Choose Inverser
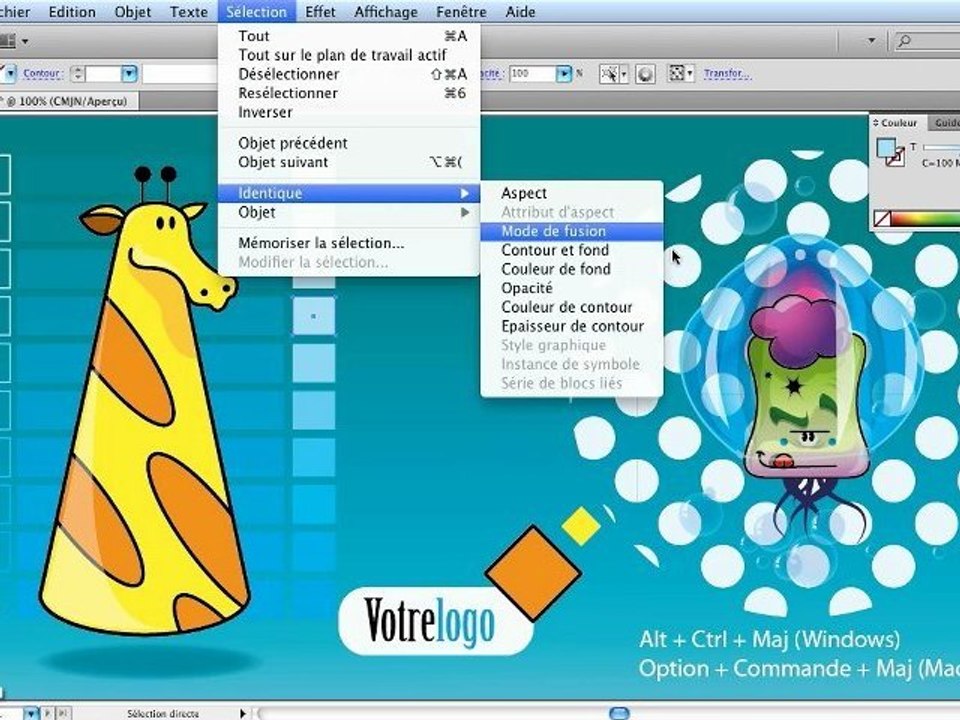 pos(349,112)
